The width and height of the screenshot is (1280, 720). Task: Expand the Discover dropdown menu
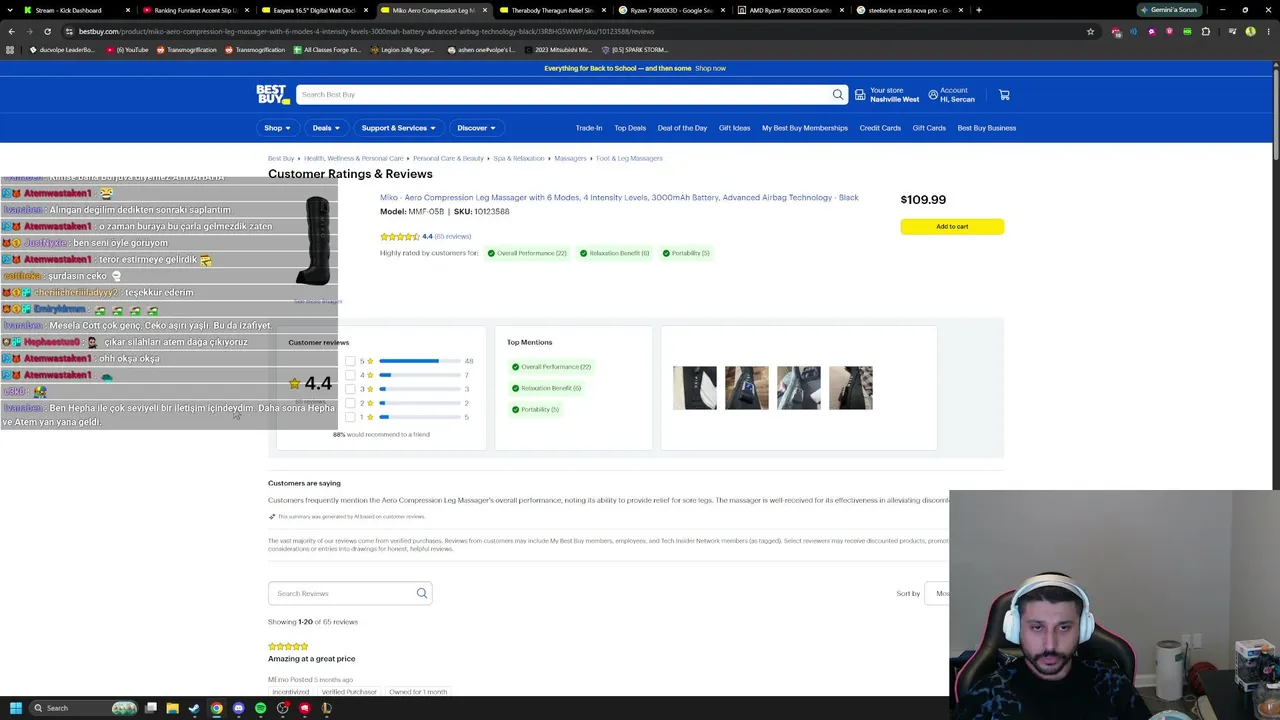[476, 128]
